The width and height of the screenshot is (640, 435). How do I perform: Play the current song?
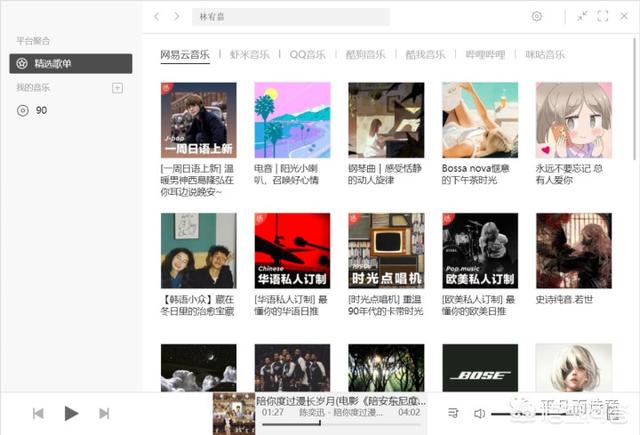71,413
